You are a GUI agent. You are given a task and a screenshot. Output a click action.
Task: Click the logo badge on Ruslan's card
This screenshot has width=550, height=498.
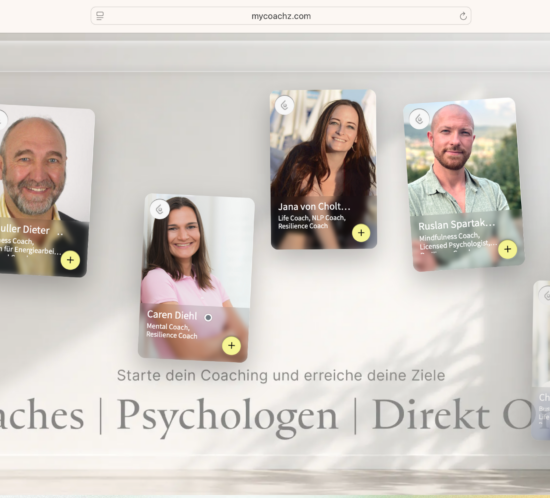tap(419, 119)
